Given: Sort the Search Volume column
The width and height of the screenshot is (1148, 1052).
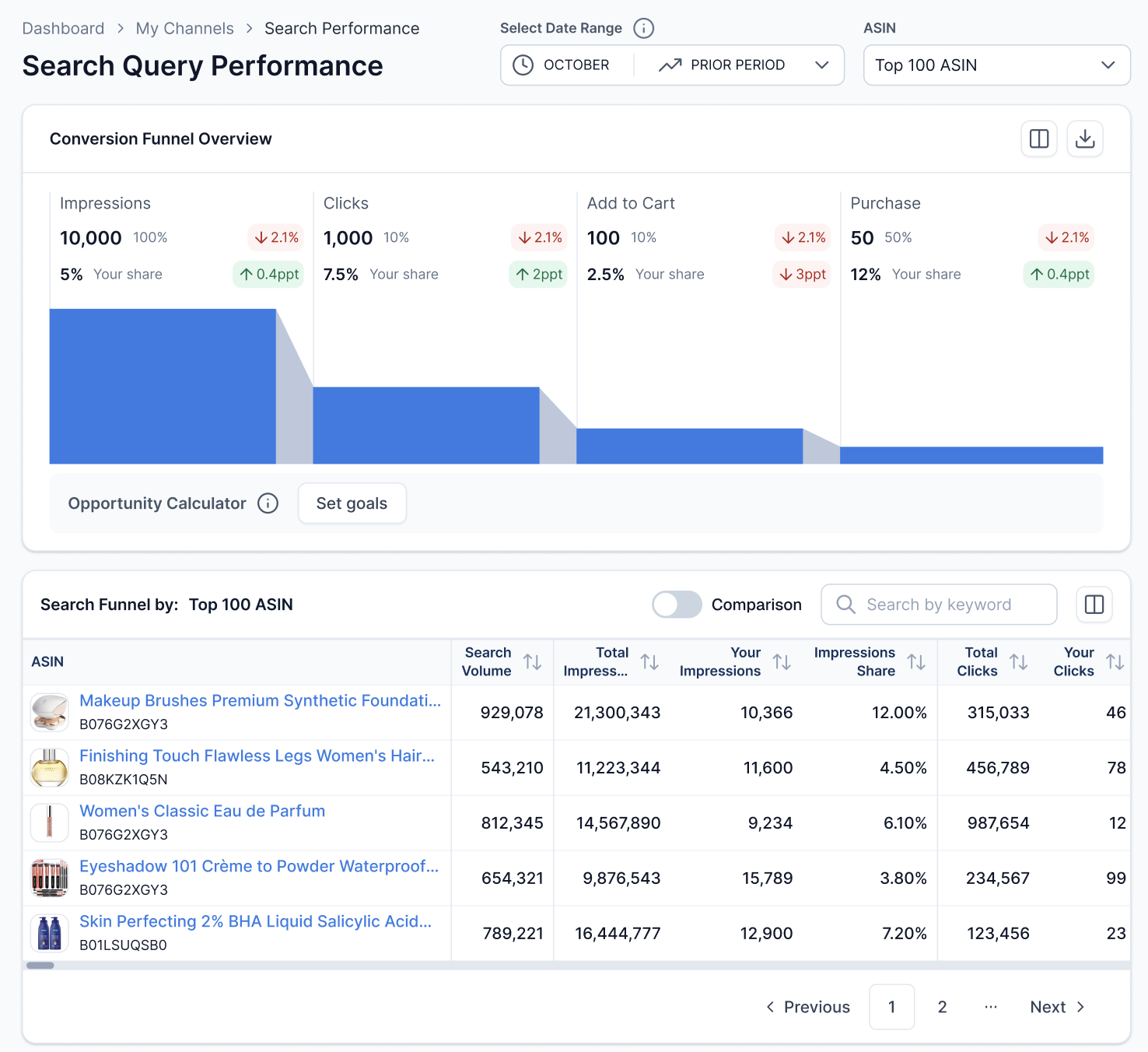Looking at the screenshot, I should coord(534,661).
